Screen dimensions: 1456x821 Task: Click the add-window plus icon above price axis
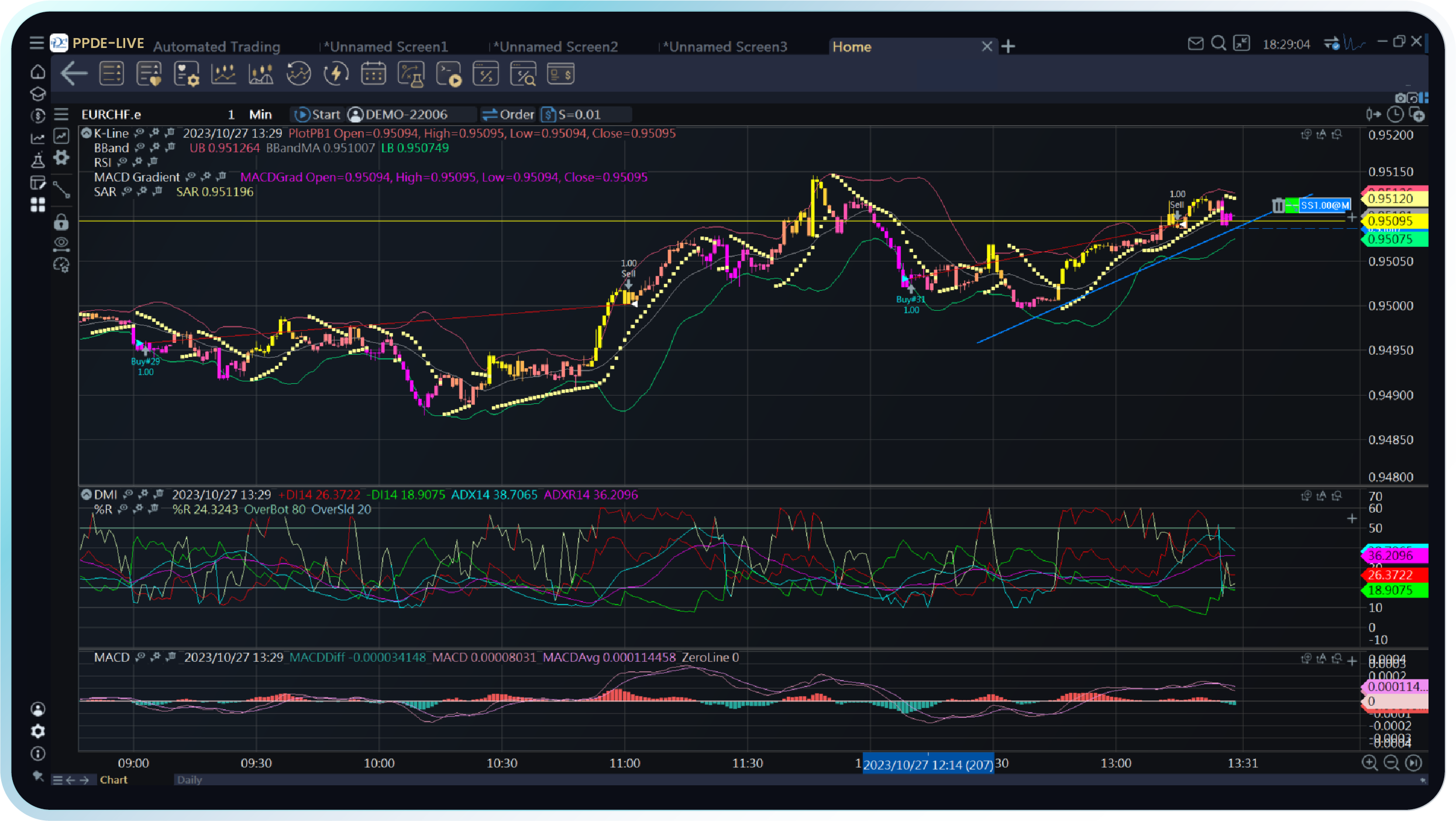(x=1417, y=114)
